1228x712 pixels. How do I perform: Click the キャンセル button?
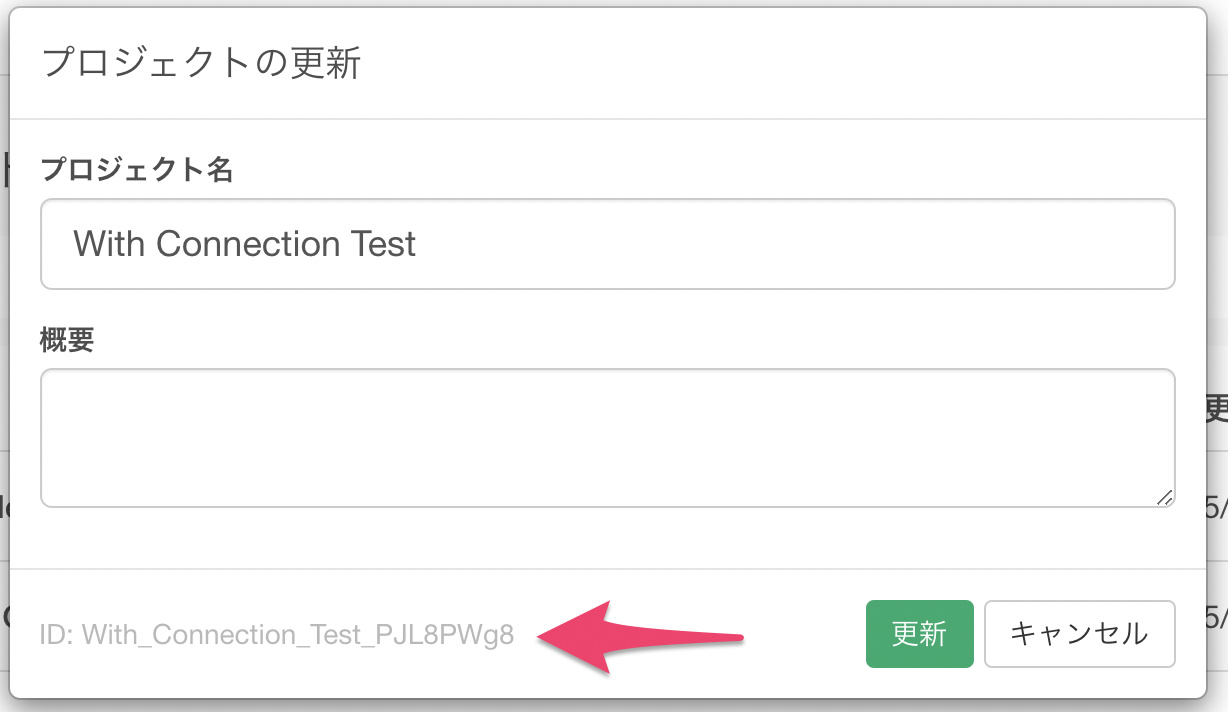click(x=1079, y=634)
